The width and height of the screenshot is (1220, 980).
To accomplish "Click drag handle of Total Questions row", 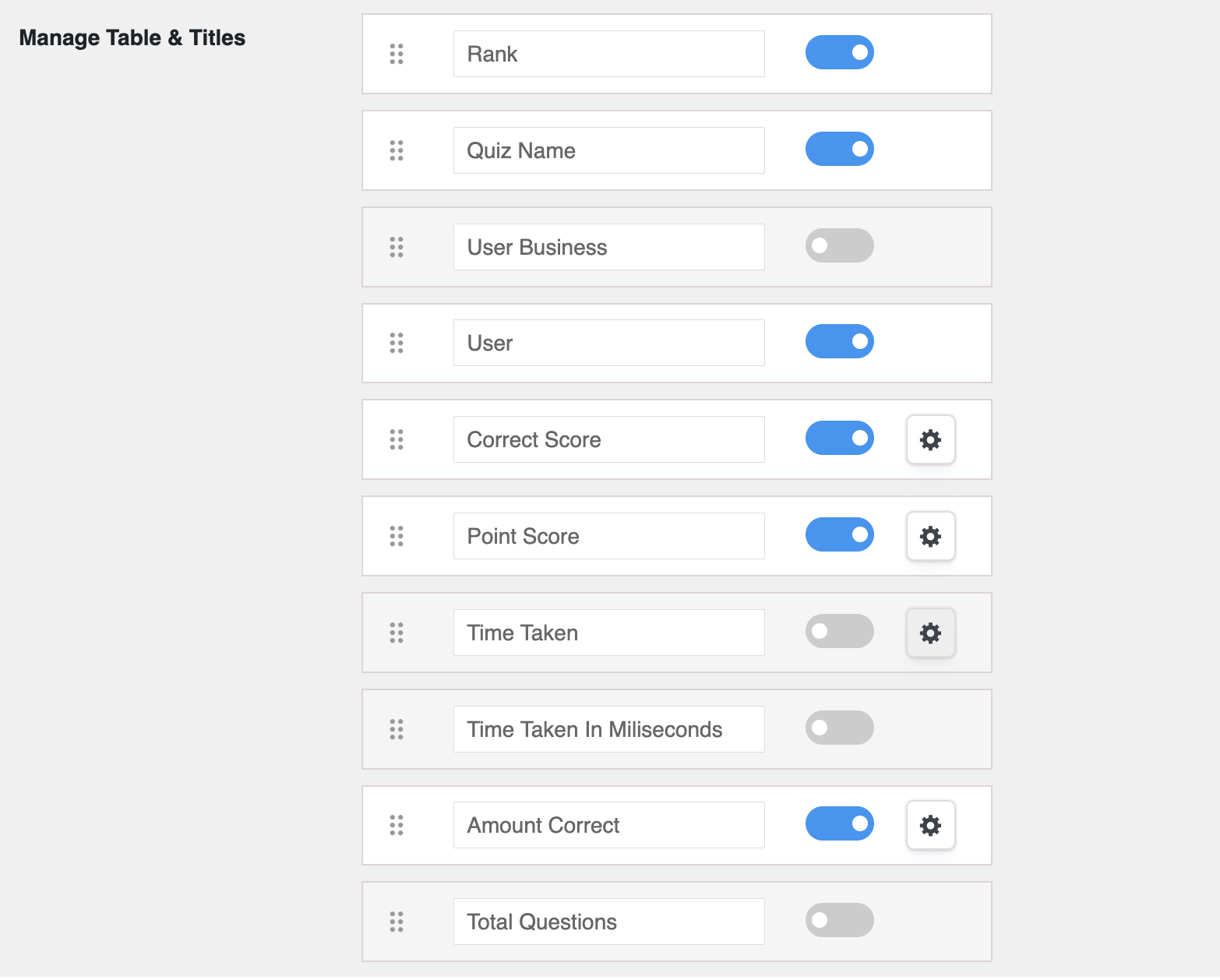I will pos(397,922).
